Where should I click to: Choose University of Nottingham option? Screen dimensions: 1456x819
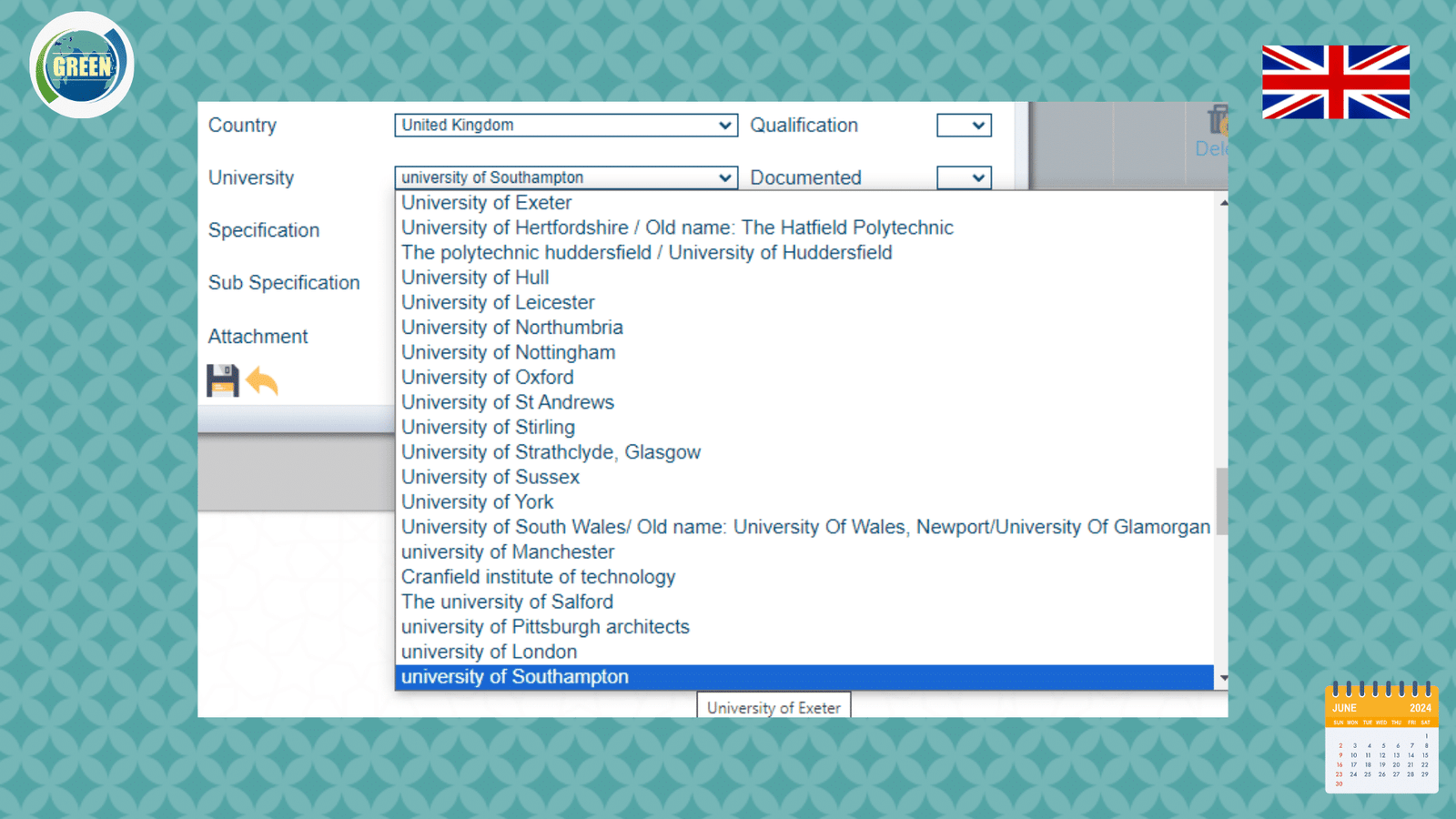click(508, 352)
